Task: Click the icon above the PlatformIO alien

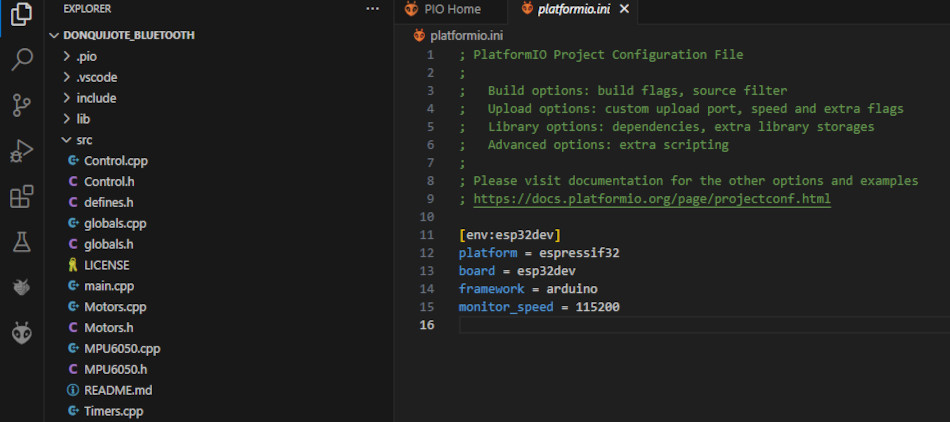Action: (21, 288)
